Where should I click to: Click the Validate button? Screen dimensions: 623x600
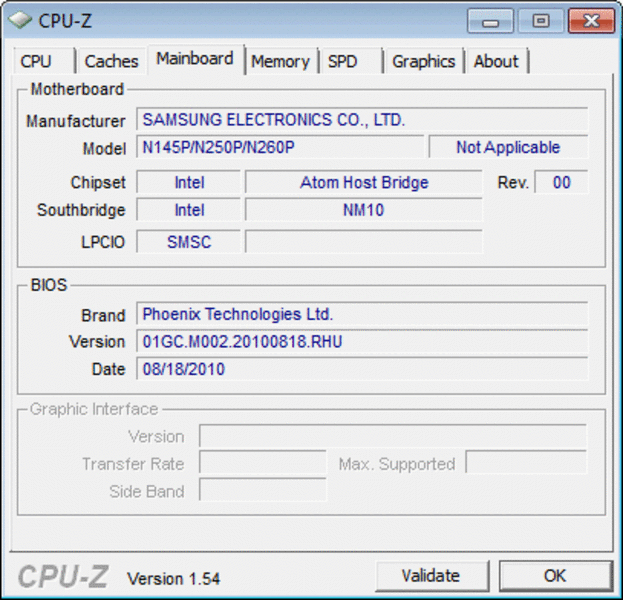[432, 576]
